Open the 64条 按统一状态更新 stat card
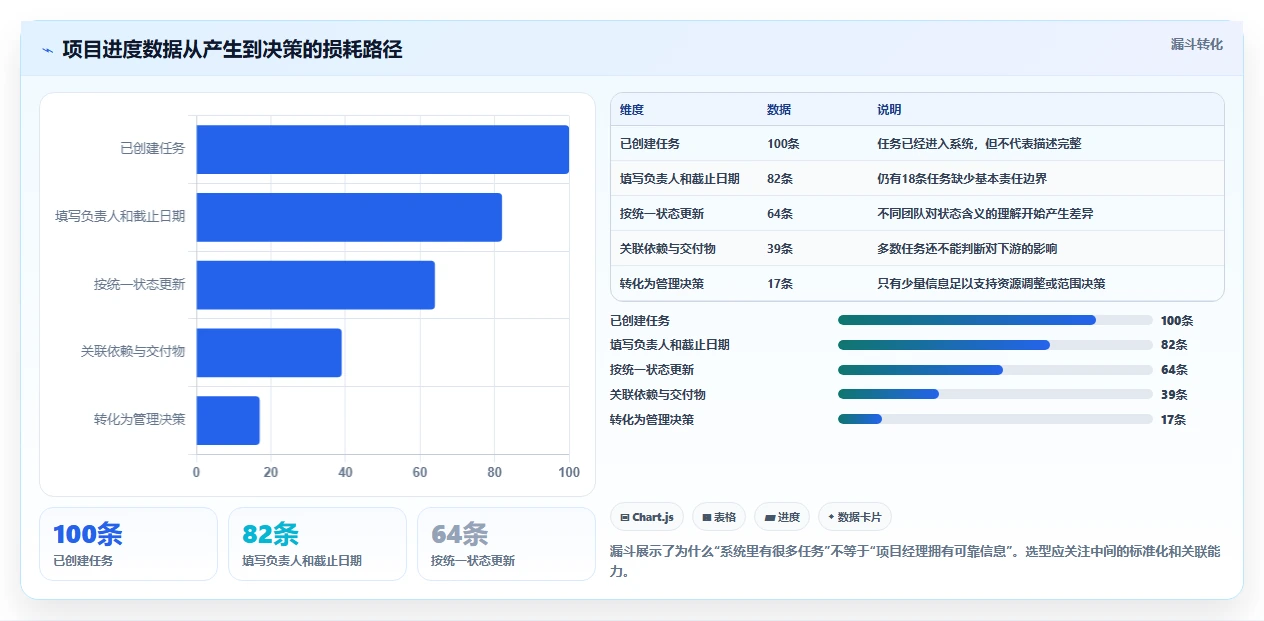 pos(506,544)
